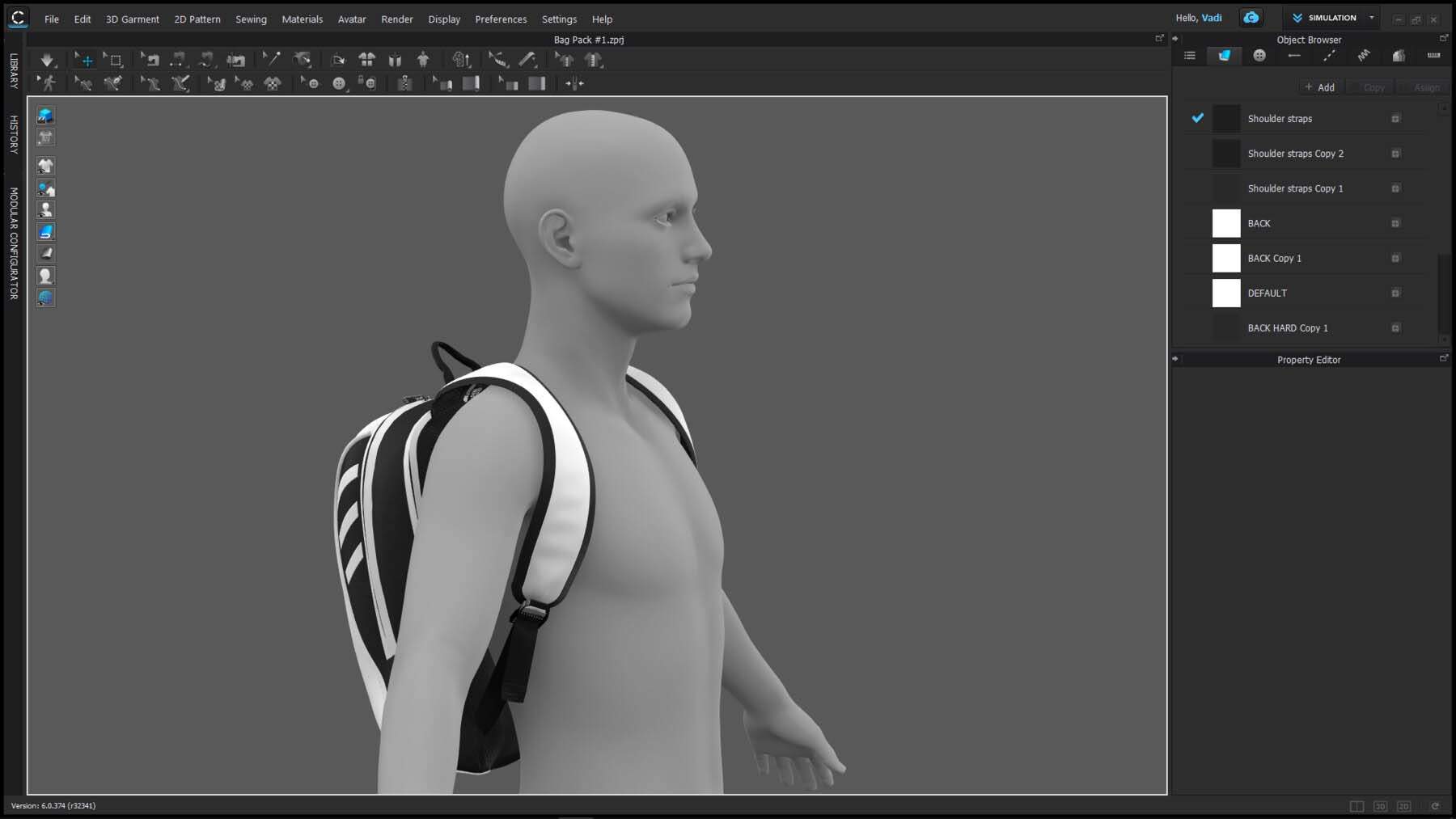Select the Button tool icon
This screenshot has width=1456, height=819.
[x=339, y=83]
